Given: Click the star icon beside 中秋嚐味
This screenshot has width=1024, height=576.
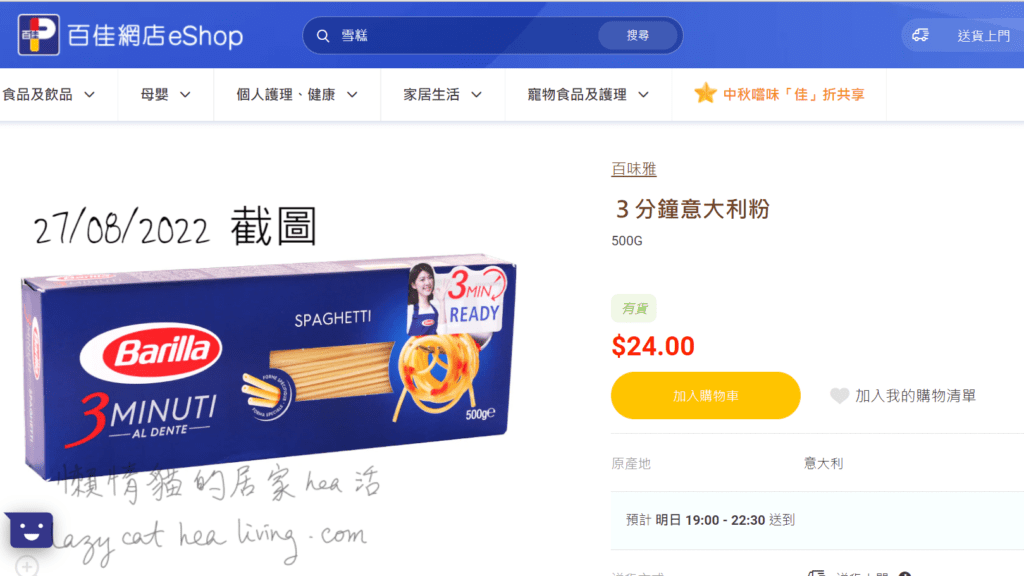Looking at the screenshot, I should coord(705,93).
